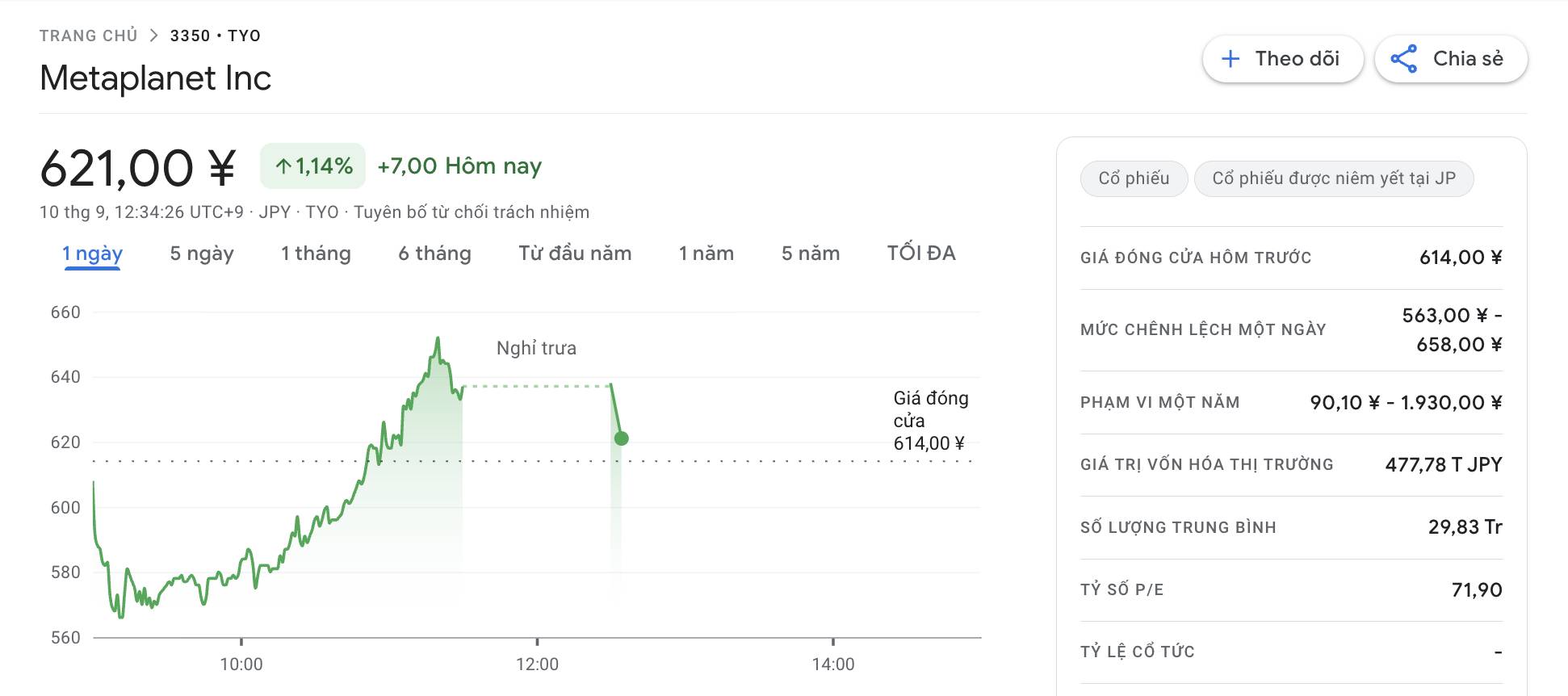Click the breadcrumb chevron after TRANG CHỦ

153,36
